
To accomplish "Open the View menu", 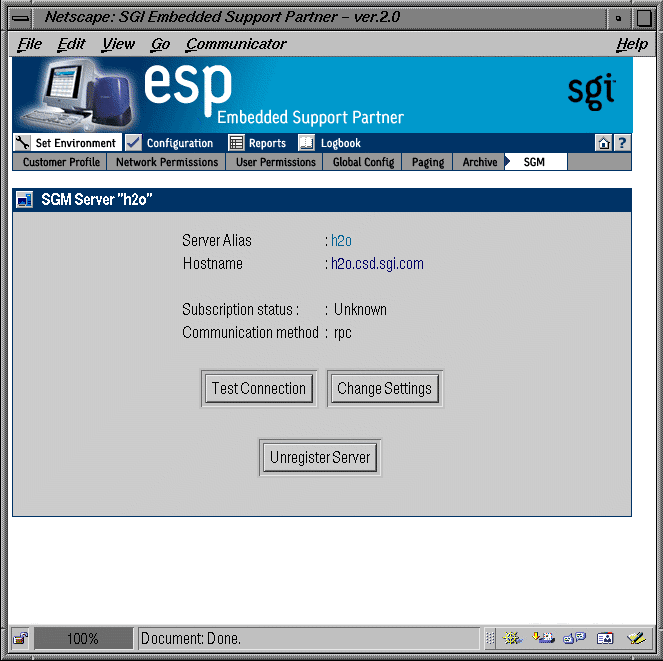I will pos(118,44).
